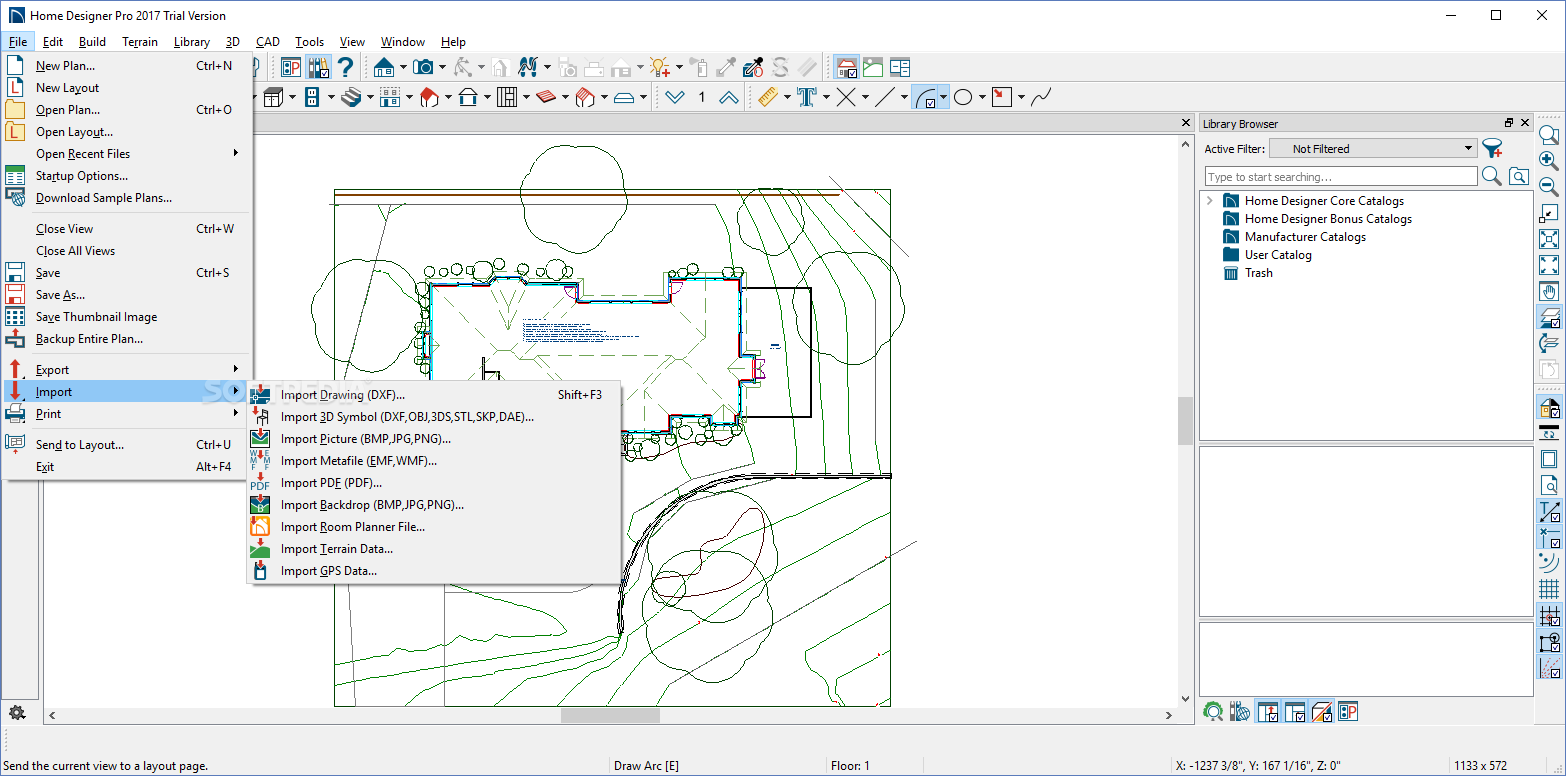Screen dimensions: 1566x776
Task: Click the library search text field
Action: click(1340, 177)
